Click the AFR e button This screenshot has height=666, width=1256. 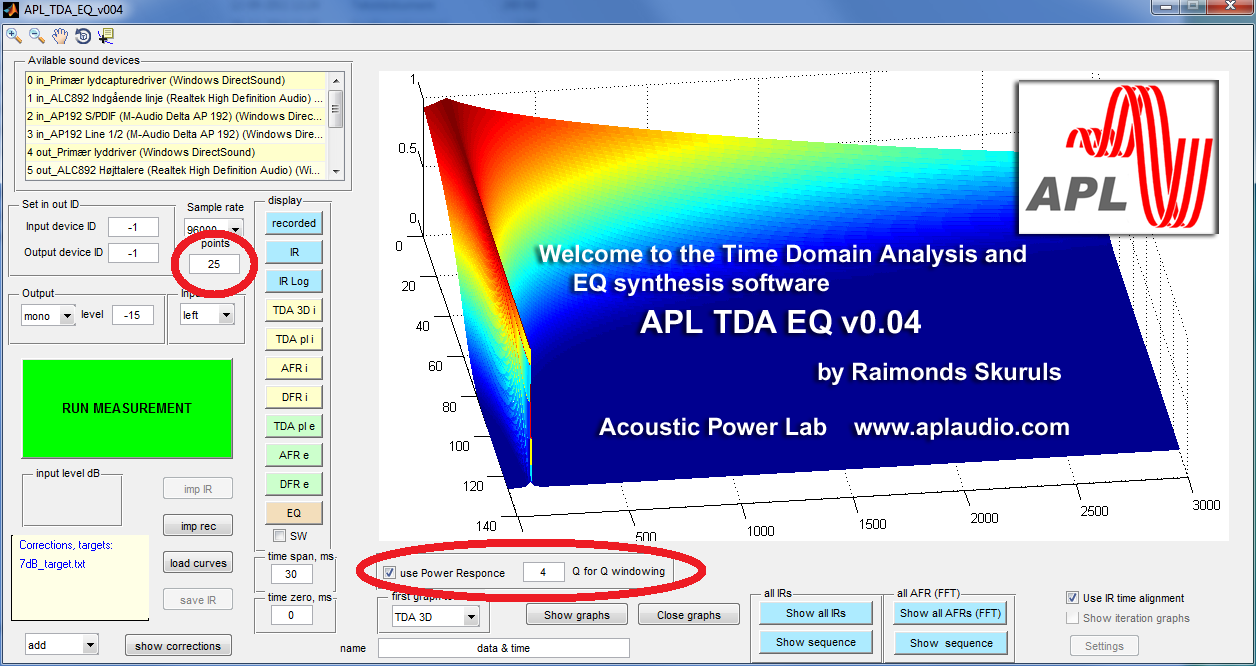click(x=294, y=455)
